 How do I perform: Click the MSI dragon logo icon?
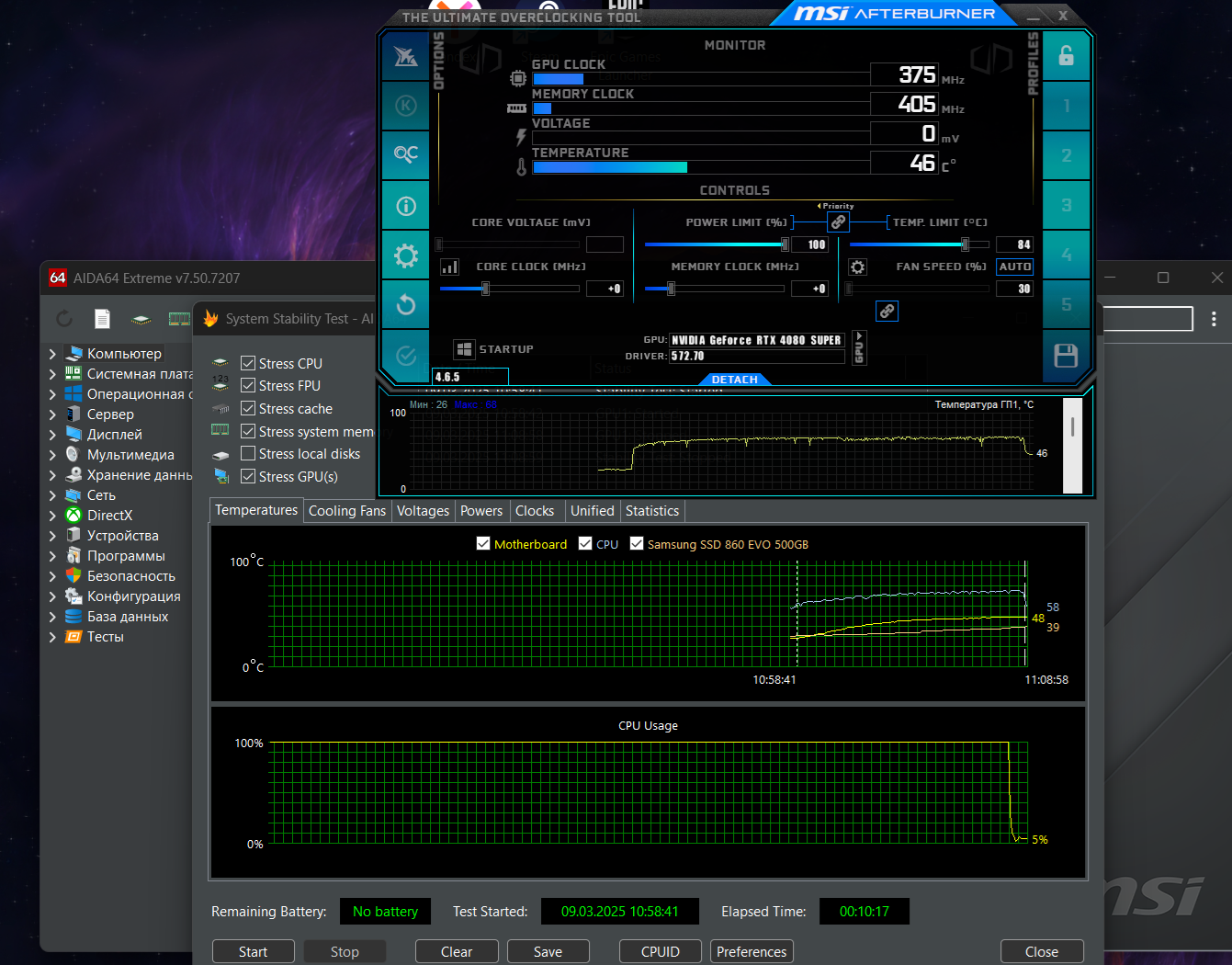pos(406,56)
